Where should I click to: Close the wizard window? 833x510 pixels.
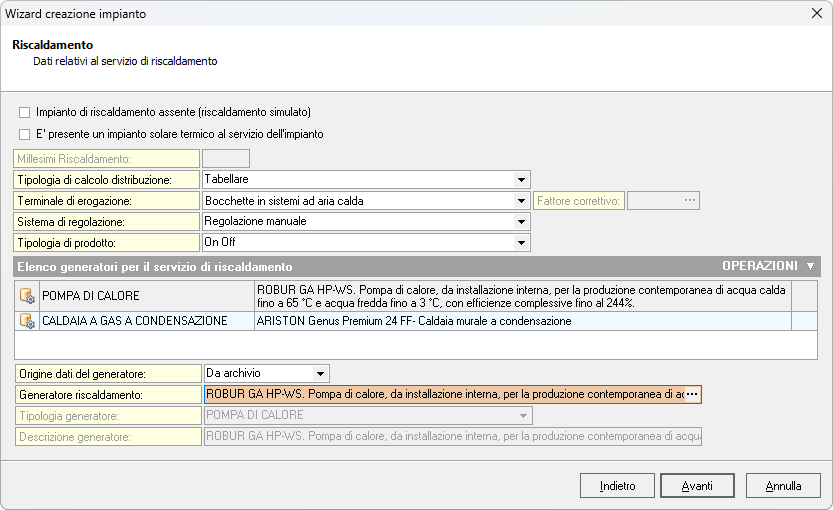(815, 13)
